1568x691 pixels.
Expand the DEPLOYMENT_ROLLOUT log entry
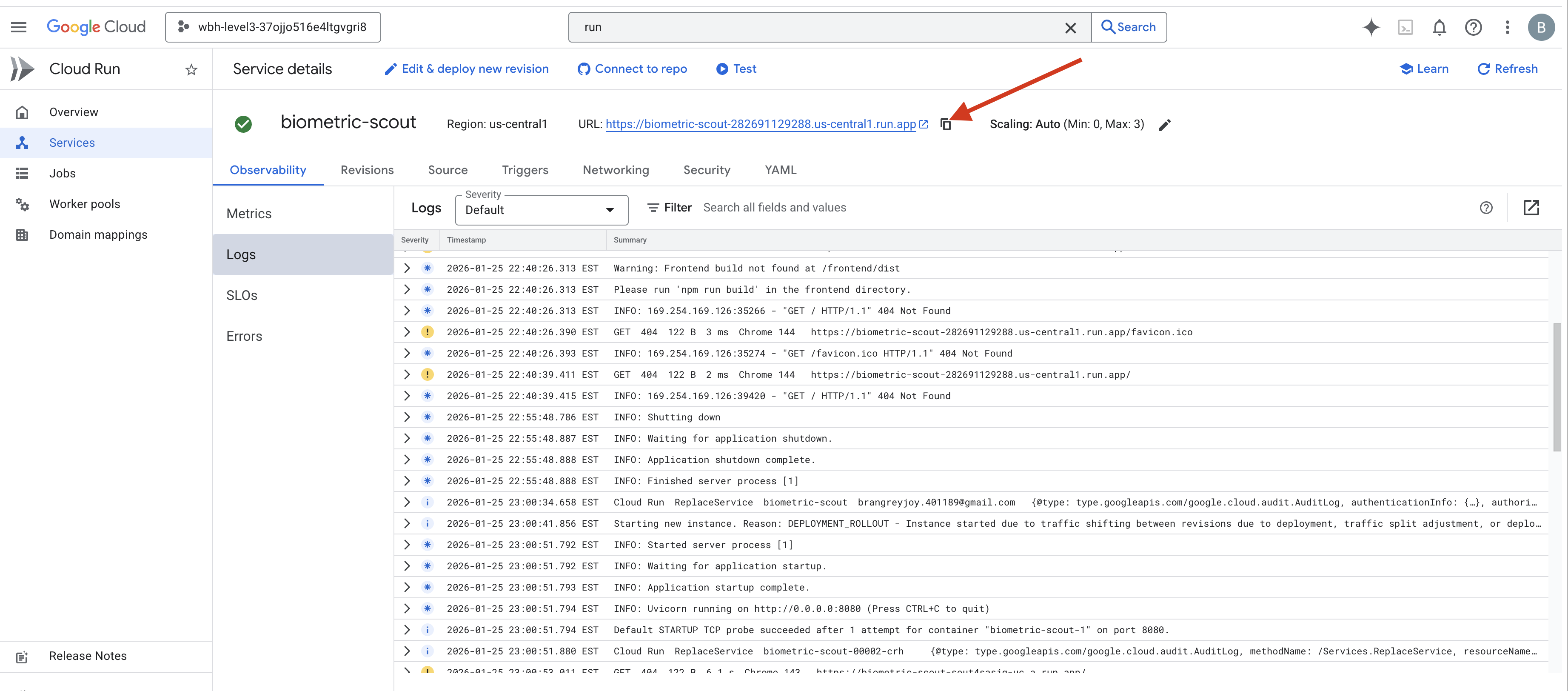[407, 524]
